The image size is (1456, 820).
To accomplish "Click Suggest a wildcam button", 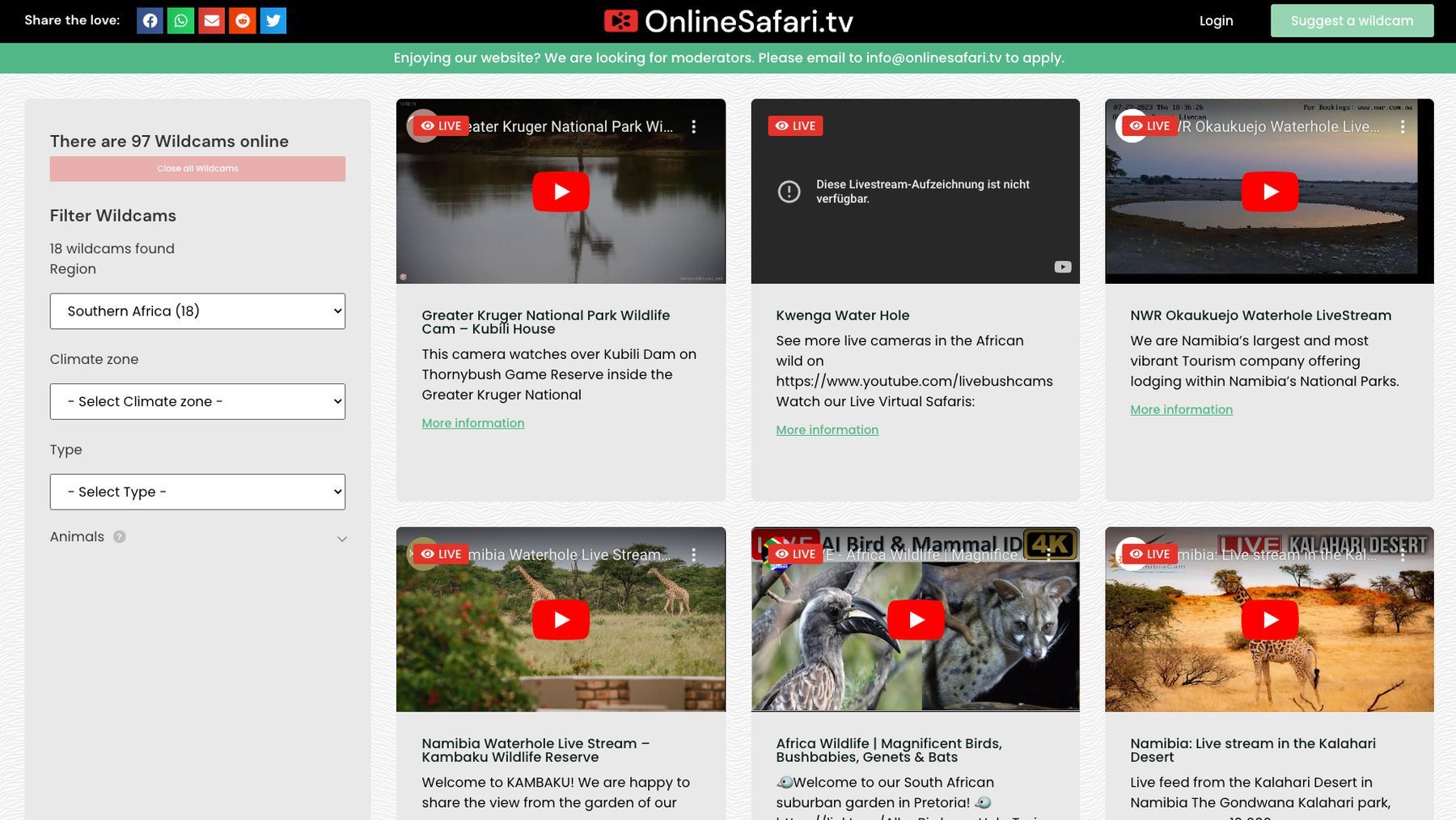I will [1352, 21].
